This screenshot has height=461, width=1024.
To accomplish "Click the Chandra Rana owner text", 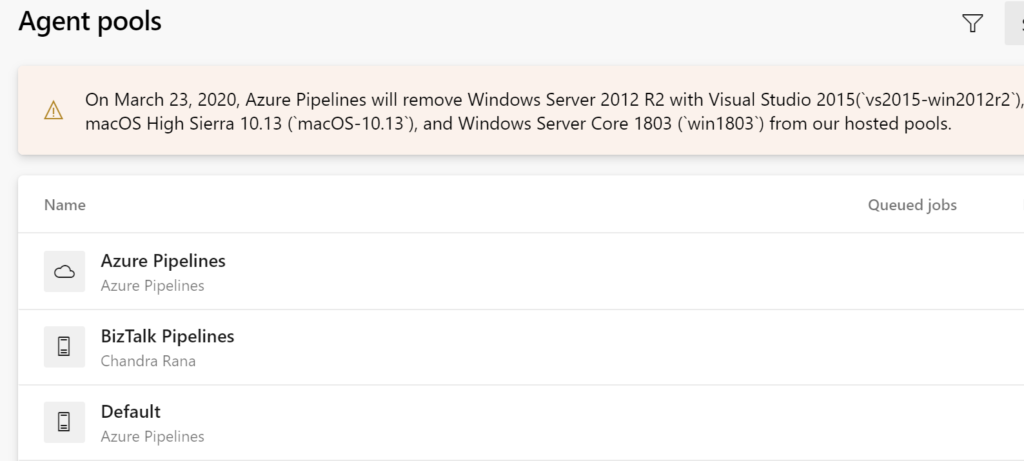I will click(148, 360).
